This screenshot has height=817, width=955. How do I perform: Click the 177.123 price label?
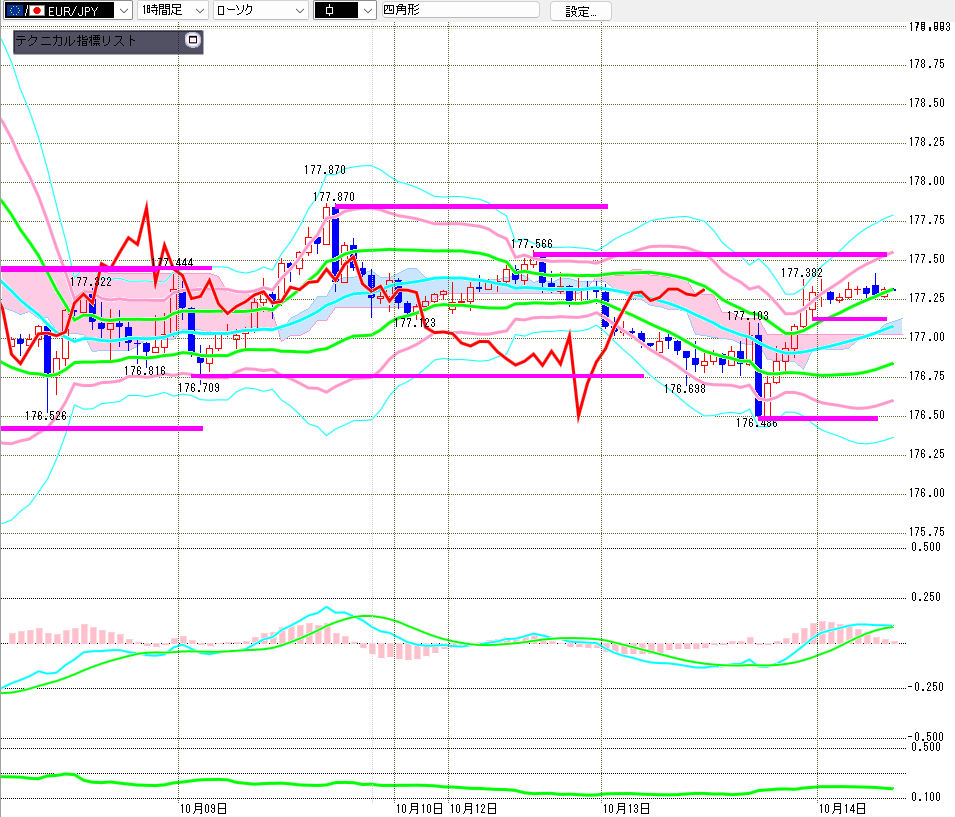tap(415, 322)
